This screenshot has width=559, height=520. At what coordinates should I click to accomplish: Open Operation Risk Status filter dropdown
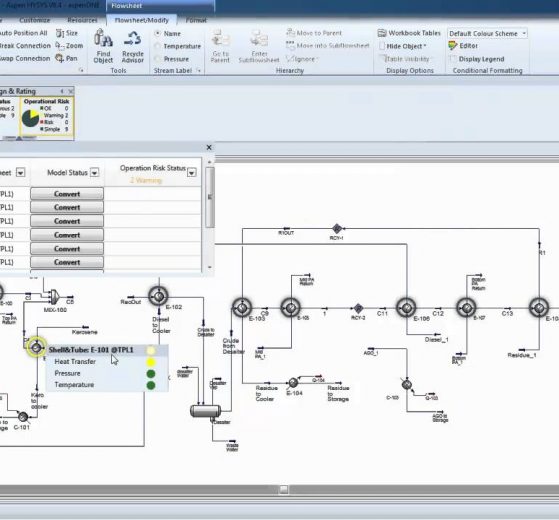tap(192, 173)
